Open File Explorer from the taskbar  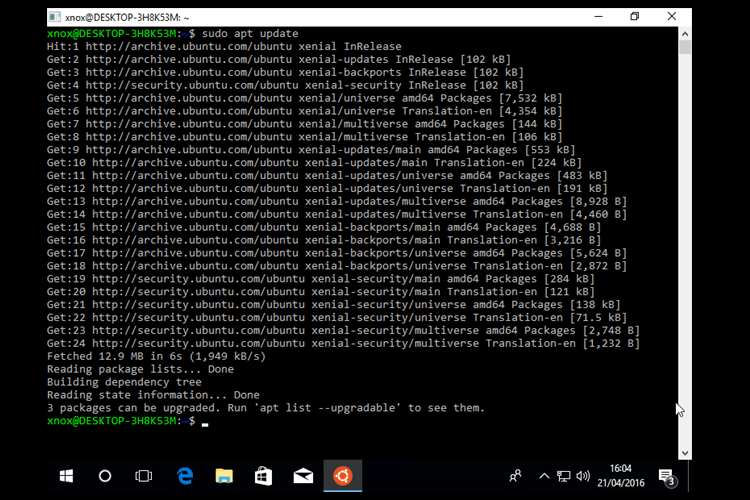[224, 476]
